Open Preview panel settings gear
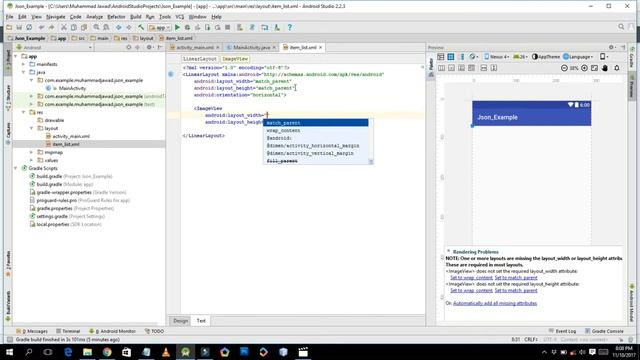The width and height of the screenshot is (640, 360). [x=611, y=47]
